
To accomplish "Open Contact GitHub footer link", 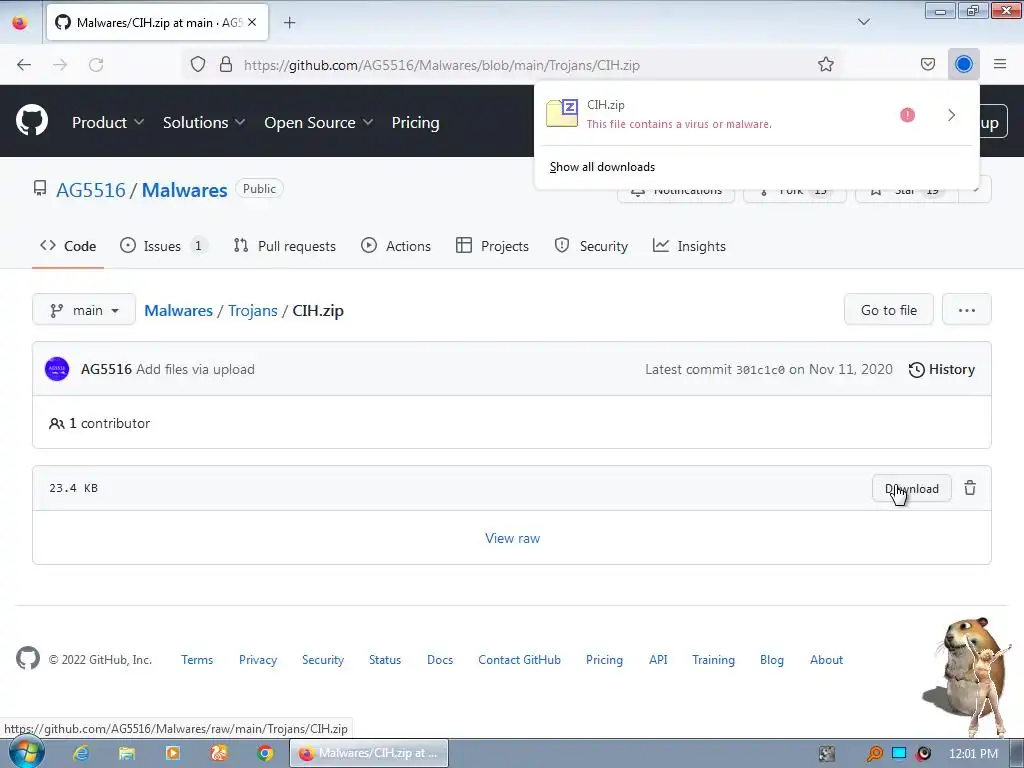I will (519, 660).
